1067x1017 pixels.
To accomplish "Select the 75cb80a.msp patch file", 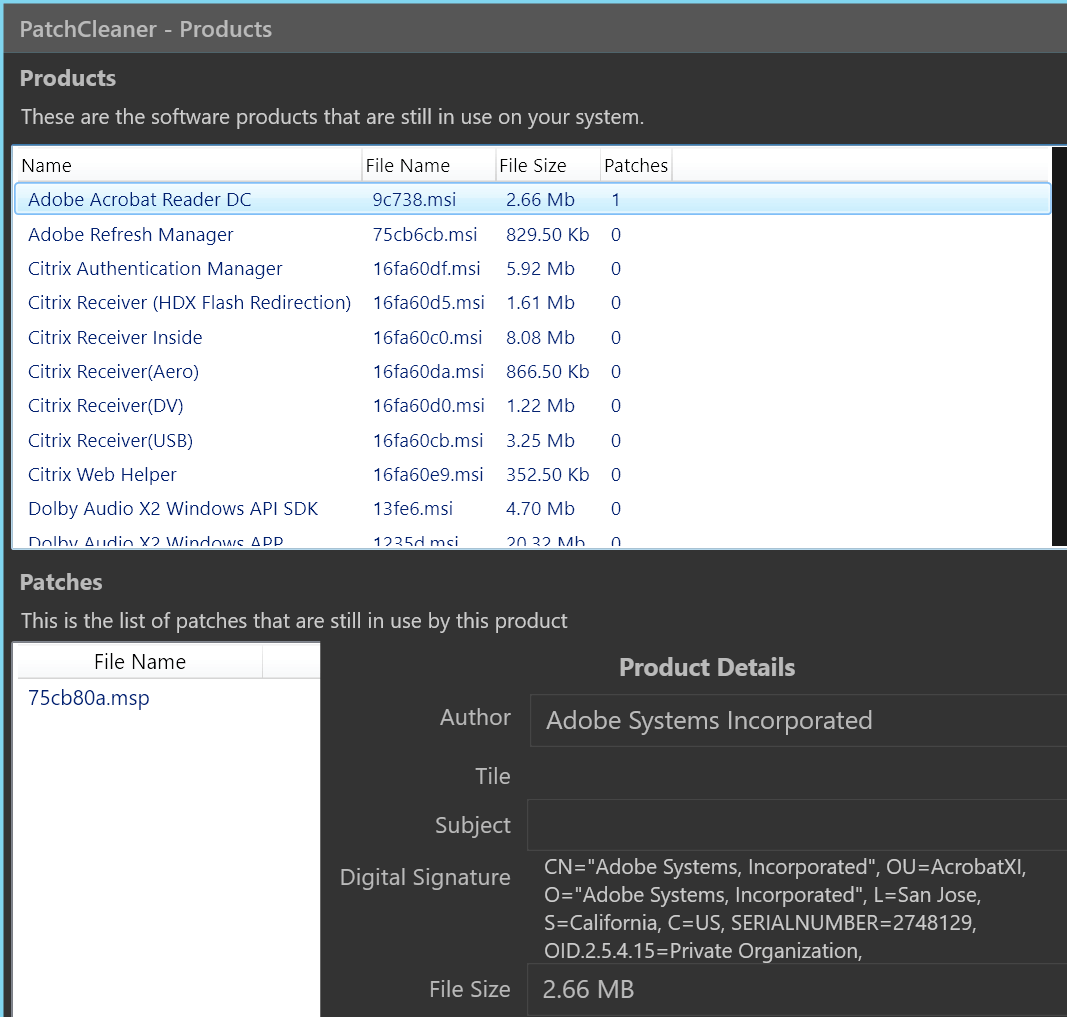I will [x=88, y=698].
